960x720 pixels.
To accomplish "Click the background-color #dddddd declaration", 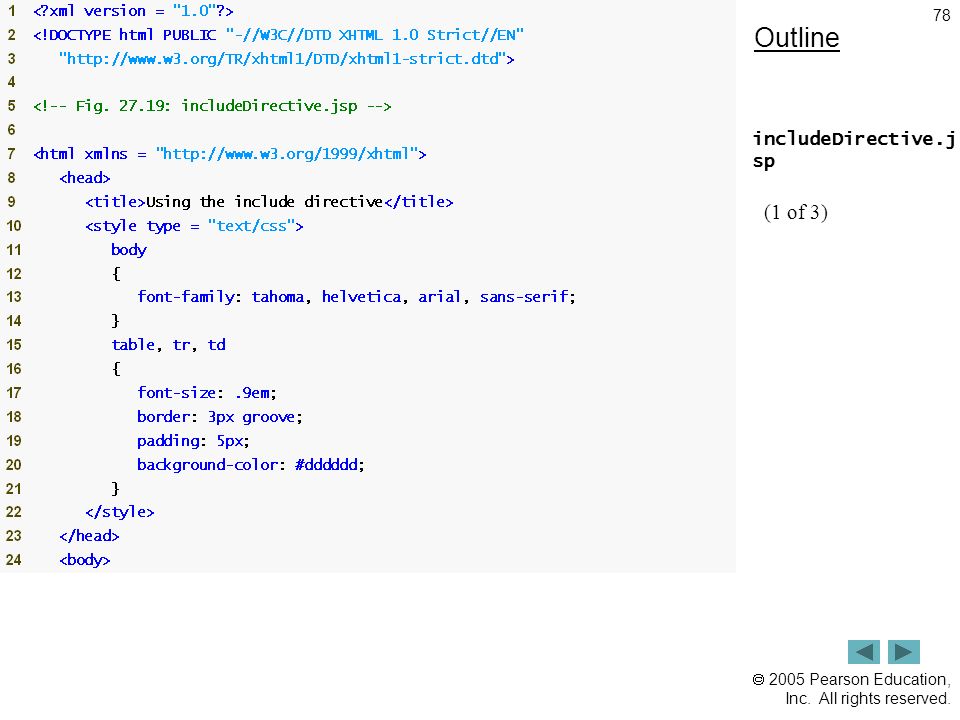I will (250, 465).
